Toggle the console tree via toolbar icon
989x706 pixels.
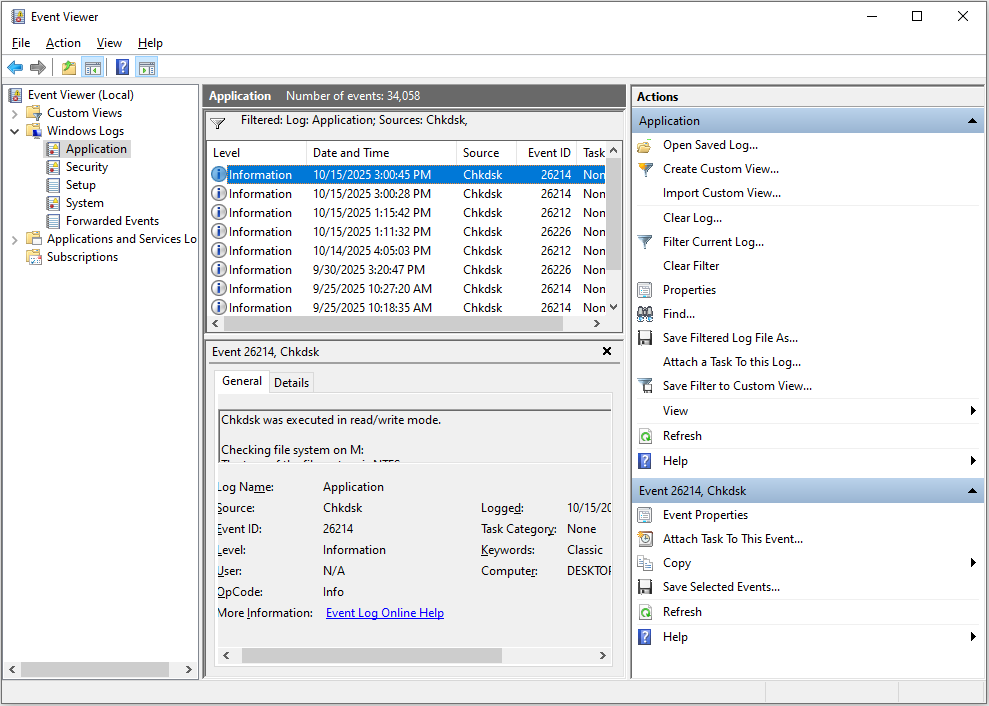point(92,67)
